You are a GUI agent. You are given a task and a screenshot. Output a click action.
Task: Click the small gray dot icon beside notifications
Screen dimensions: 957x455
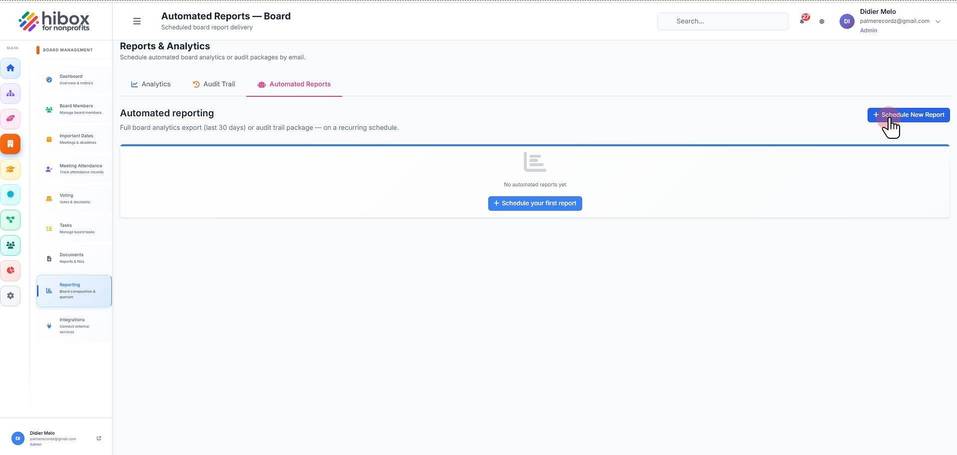tap(822, 21)
